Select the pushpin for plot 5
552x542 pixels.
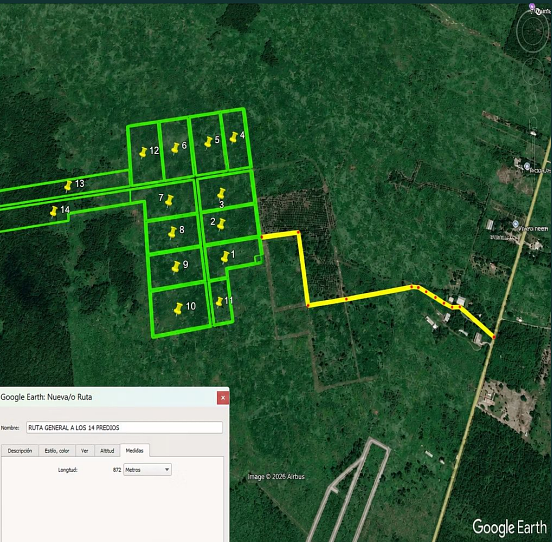pyautogui.click(x=208, y=142)
